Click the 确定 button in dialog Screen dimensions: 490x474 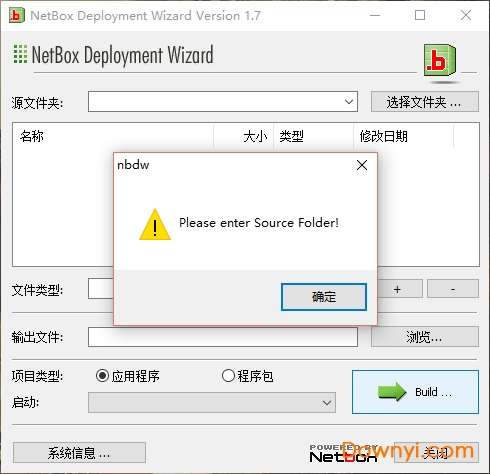pyautogui.click(x=324, y=297)
